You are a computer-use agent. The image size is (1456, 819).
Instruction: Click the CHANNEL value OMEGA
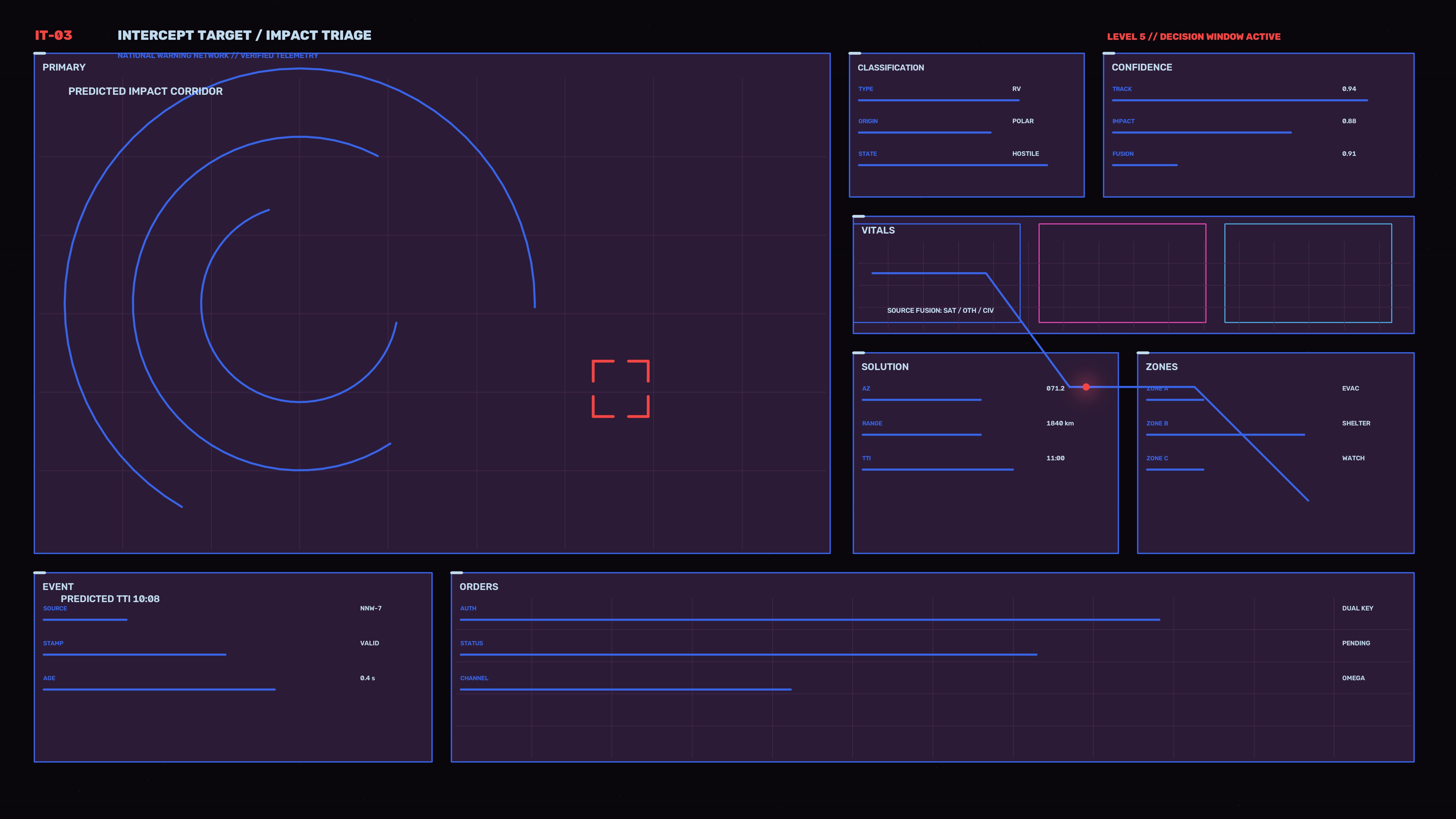1353,678
